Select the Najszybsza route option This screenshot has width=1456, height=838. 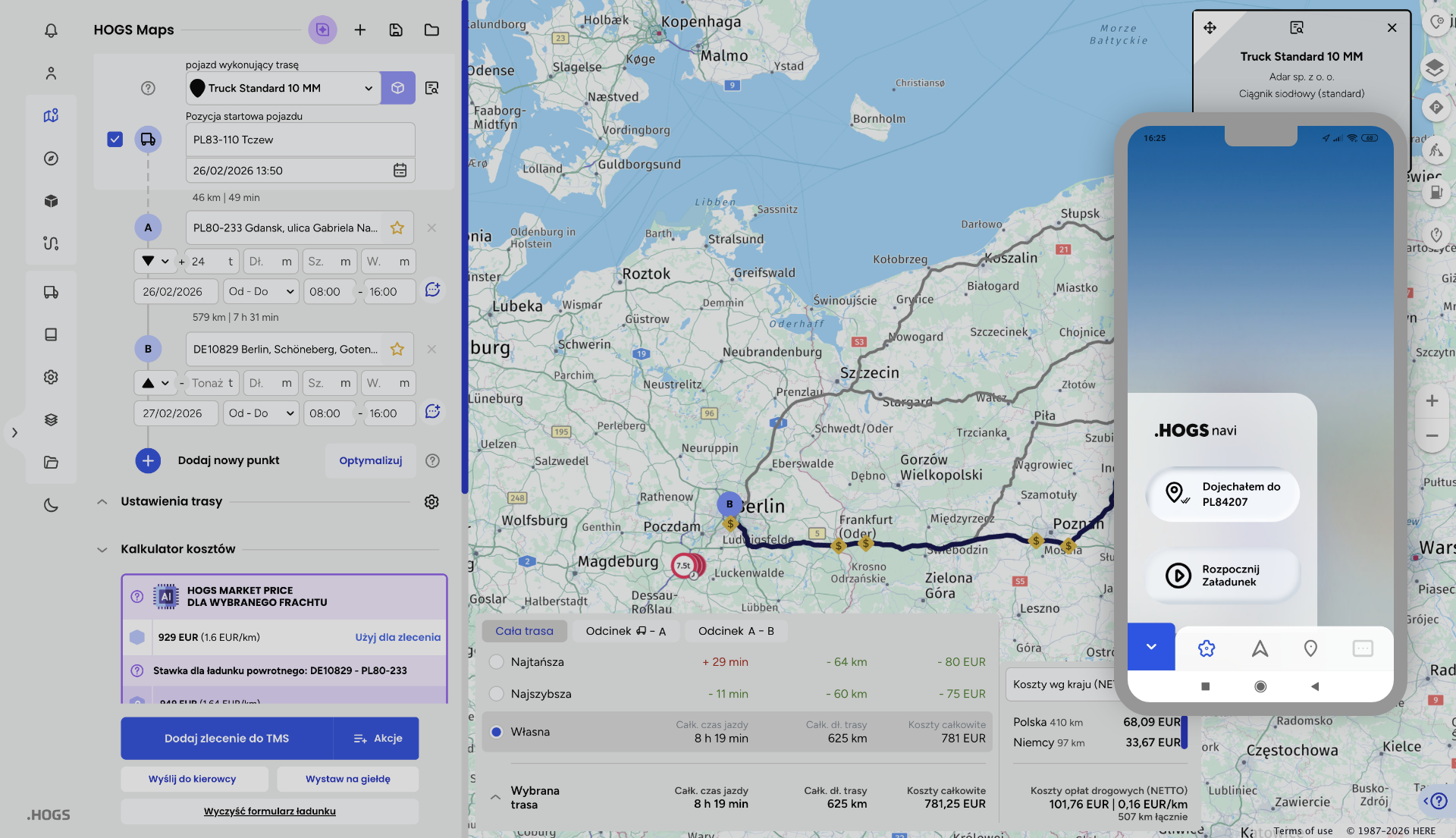coord(497,694)
